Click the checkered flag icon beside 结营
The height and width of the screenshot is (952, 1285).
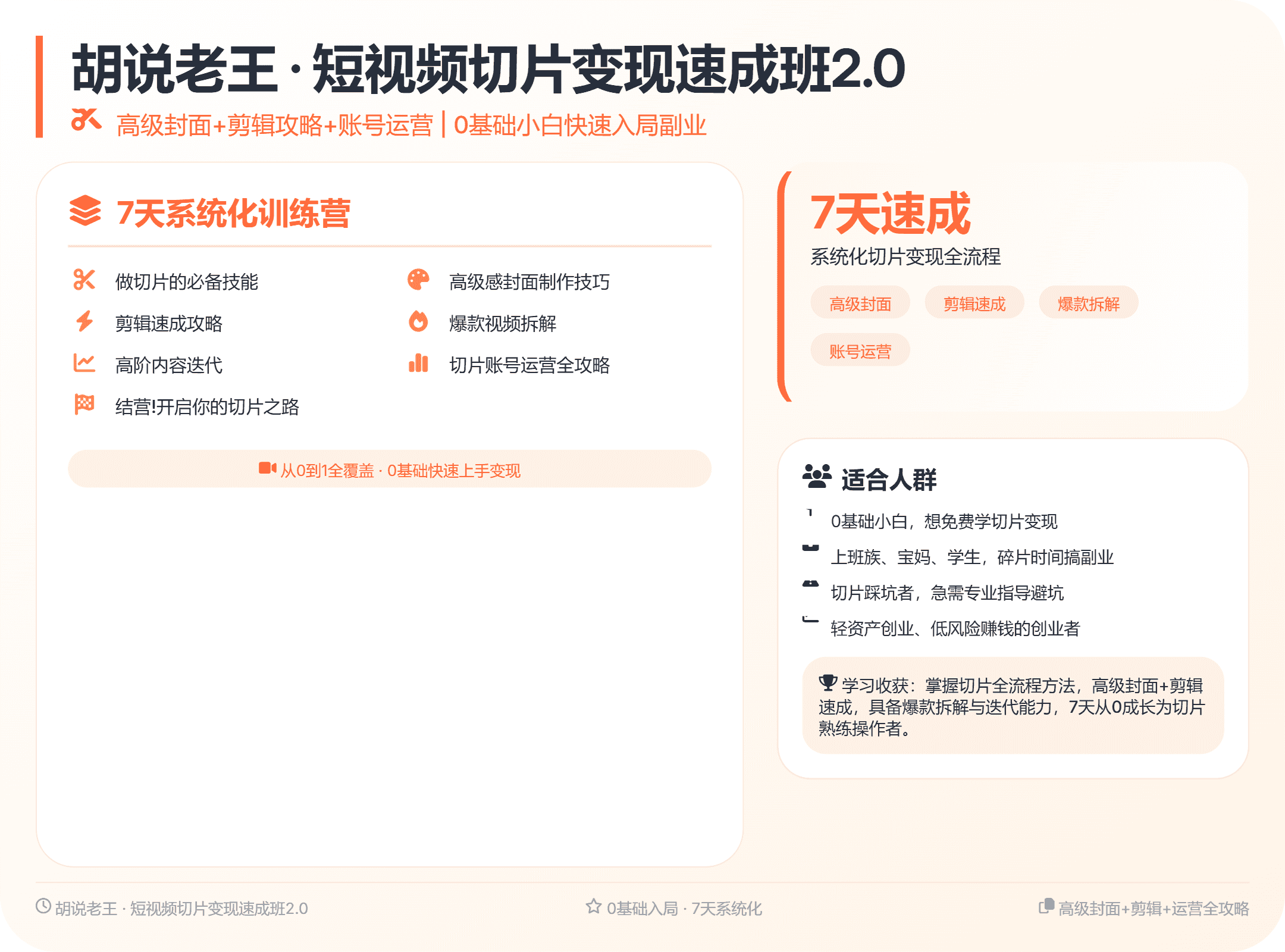pyautogui.click(x=84, y=404)
